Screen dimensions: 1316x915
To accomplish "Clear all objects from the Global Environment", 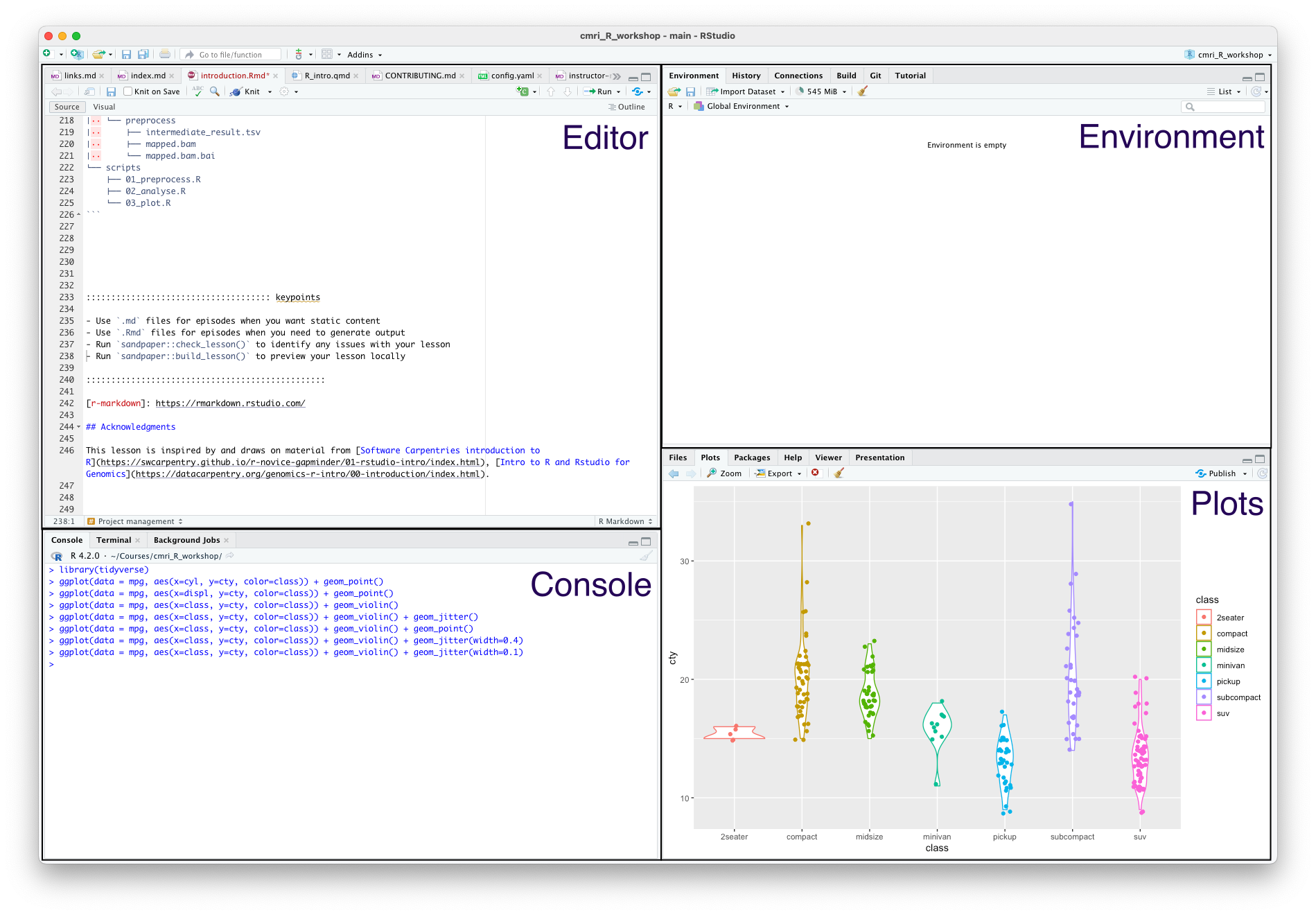I will click(863, 91).
